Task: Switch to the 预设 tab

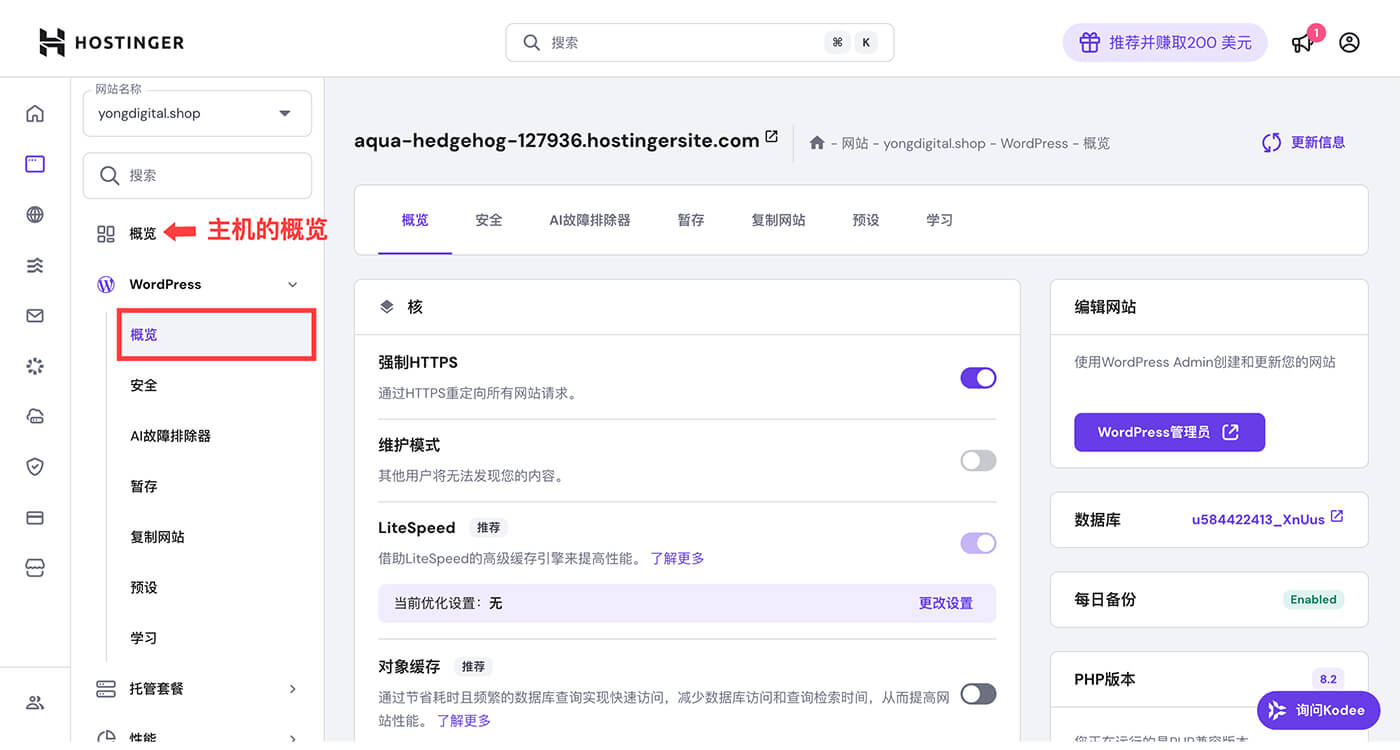Action: pyautogui.click(x=866, y=220)
